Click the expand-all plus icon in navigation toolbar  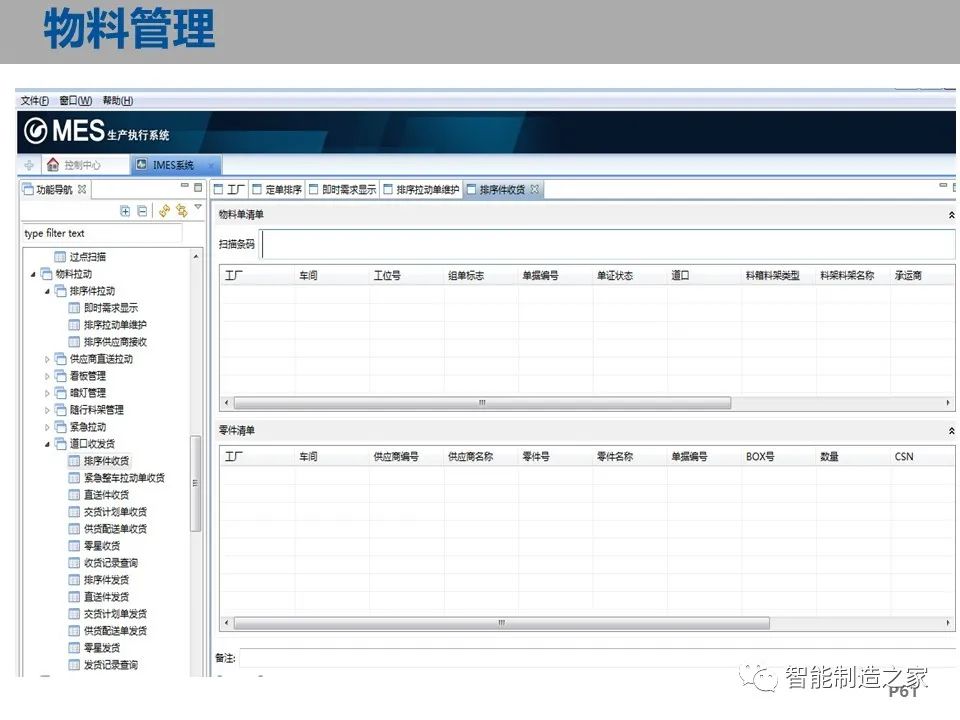125,211
